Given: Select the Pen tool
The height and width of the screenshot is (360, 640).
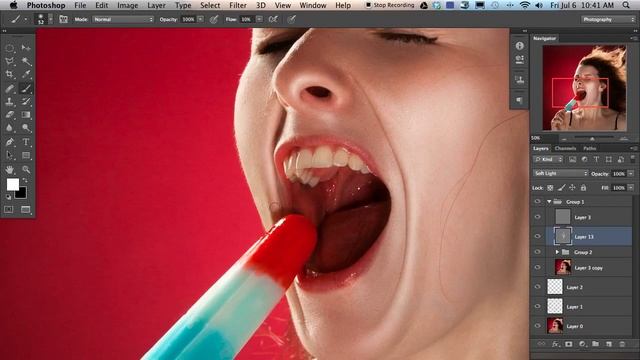Looking at the screenshot, I should [9, 142].
